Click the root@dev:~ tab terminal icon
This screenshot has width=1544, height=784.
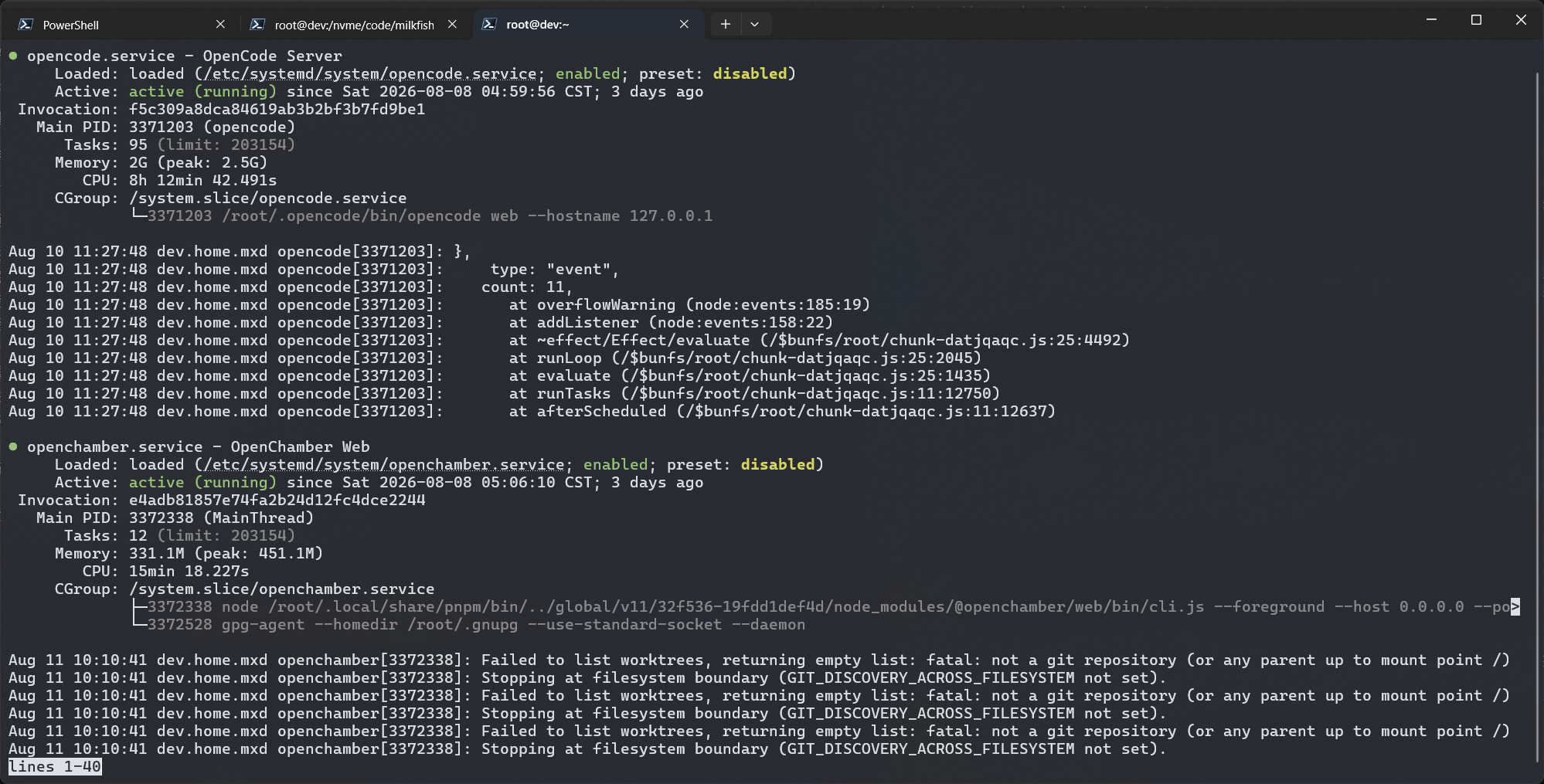coord(489,24)
